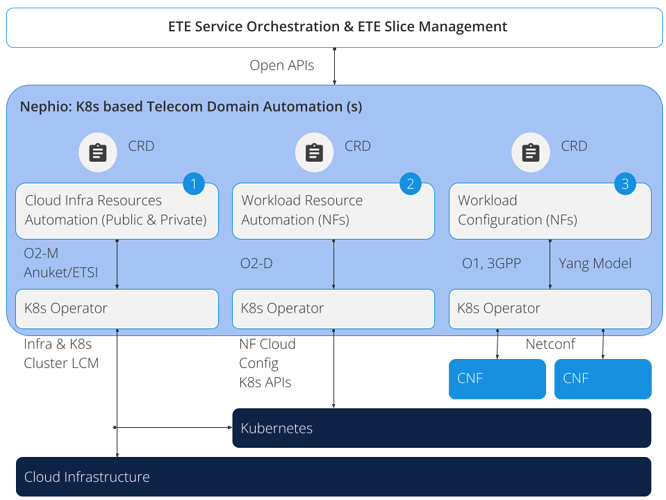The height and width of the screenshot is (500, 666).
Task: Click the K8s APIs text line
Action: tap(265, 382)
